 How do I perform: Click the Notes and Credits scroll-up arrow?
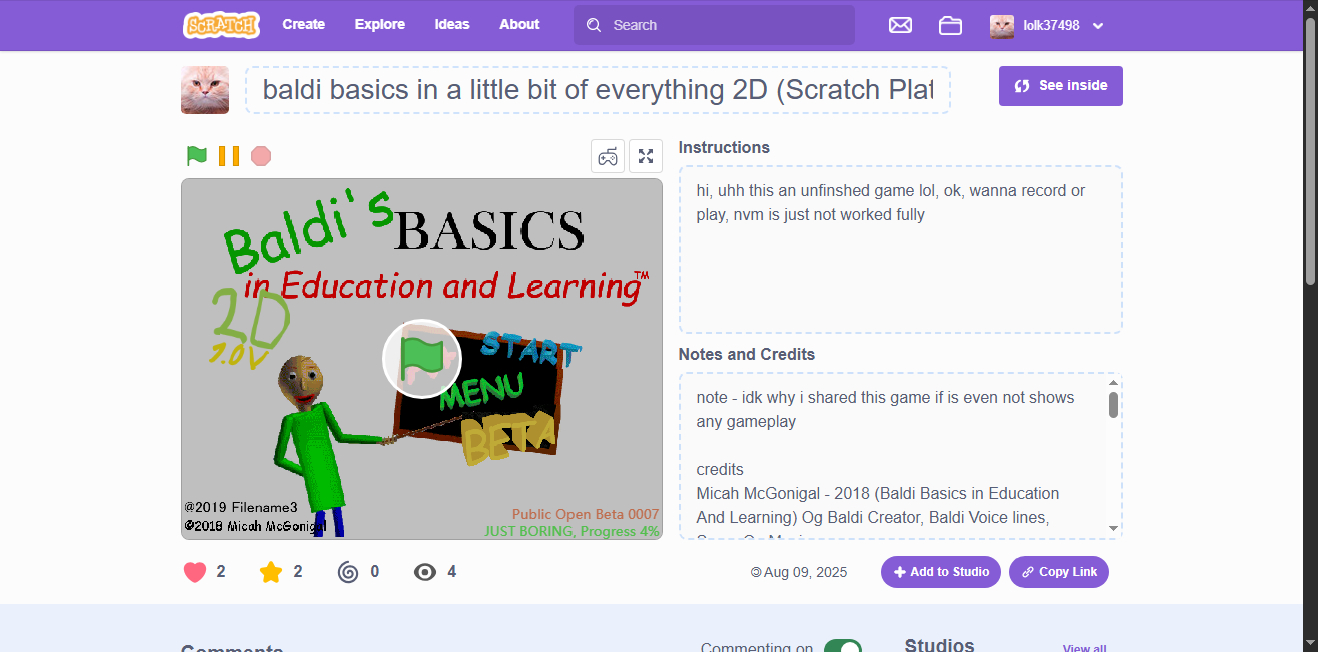pos(1114,383)
